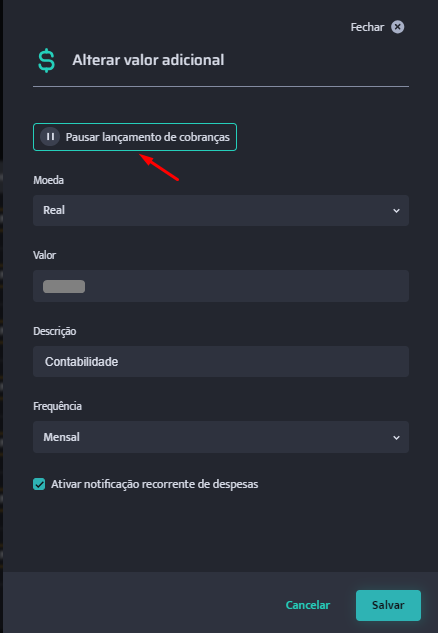Uncheck the recurring expense notification checkbox
The width and height of the screenshot is (438, 633).
(39, 484)
